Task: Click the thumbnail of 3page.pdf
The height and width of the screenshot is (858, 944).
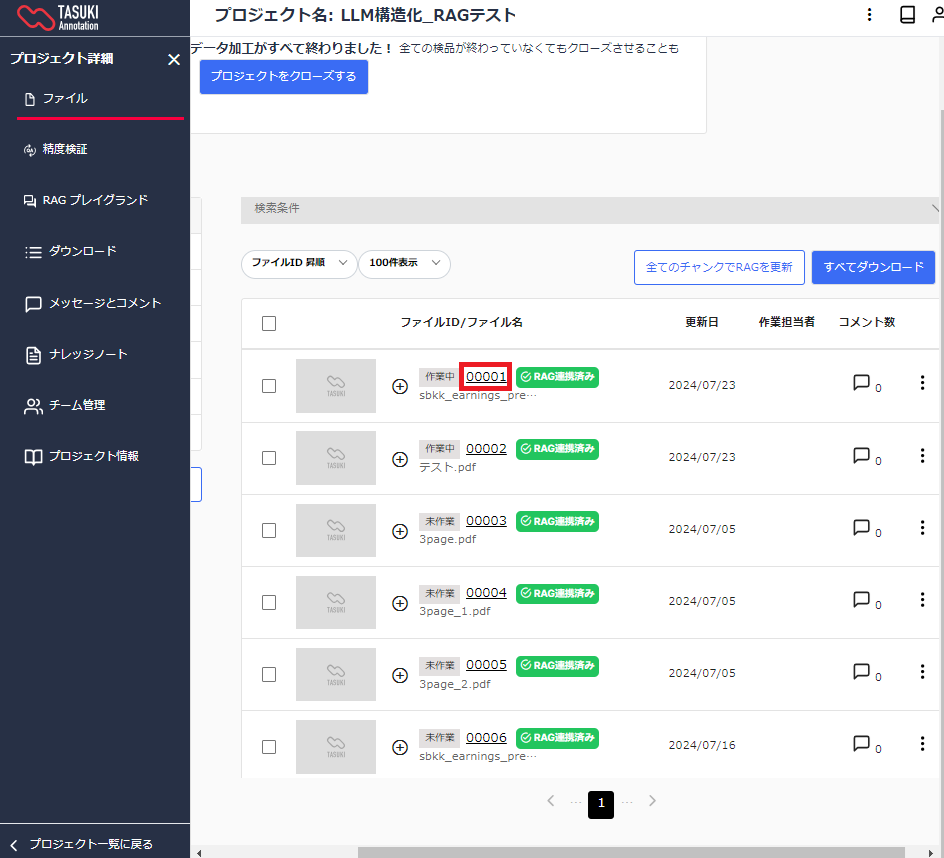Action: coord(336,530)
